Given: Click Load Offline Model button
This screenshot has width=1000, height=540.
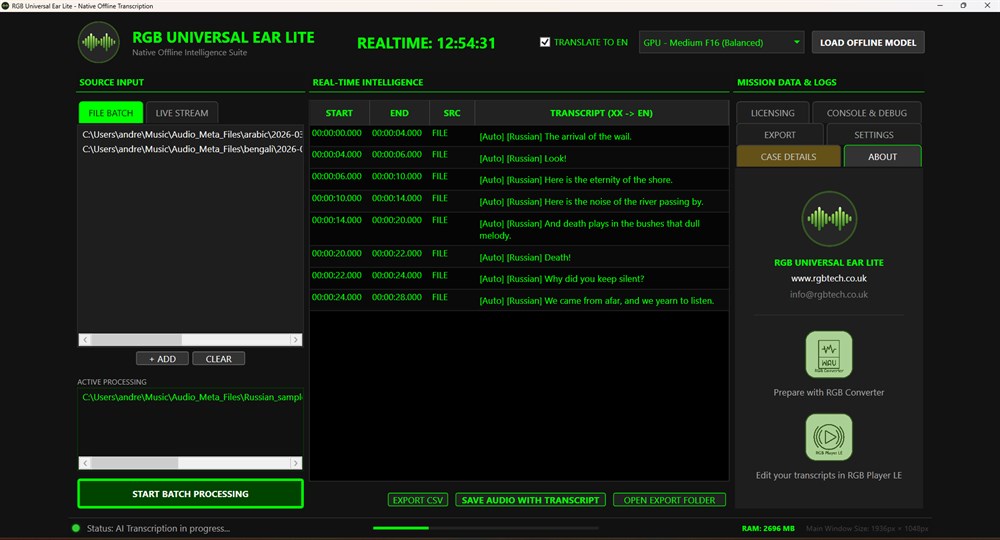Looking at the screenshot, I should click(867, 43).
